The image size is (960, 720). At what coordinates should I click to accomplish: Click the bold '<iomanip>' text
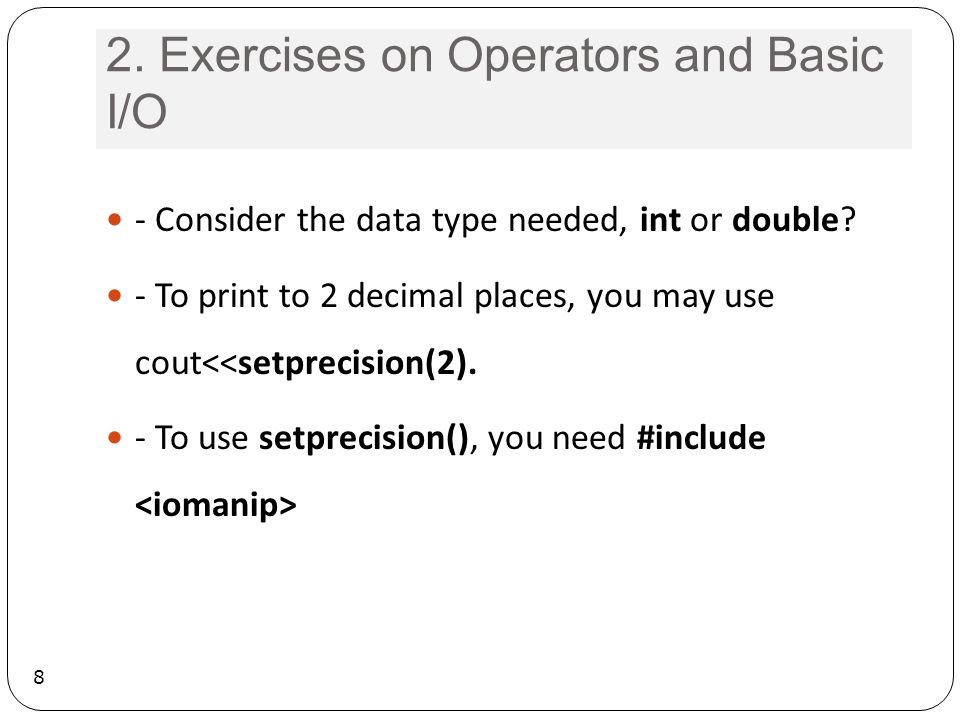[x=216, y=505]
